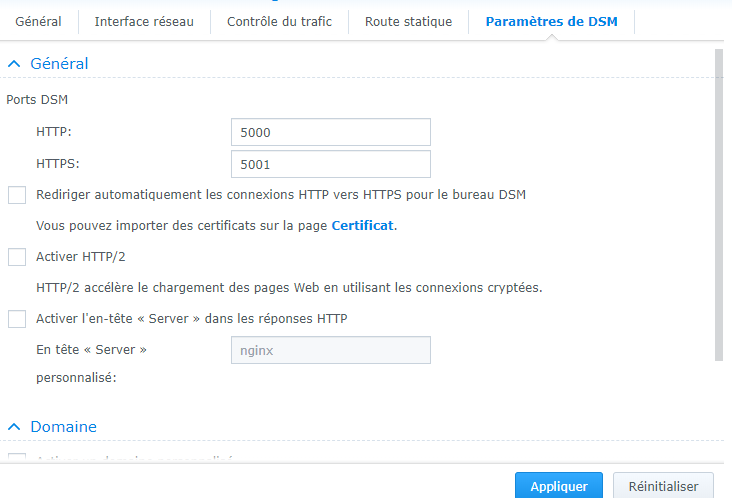Collapse the Général section chevron

pos(14,63)
